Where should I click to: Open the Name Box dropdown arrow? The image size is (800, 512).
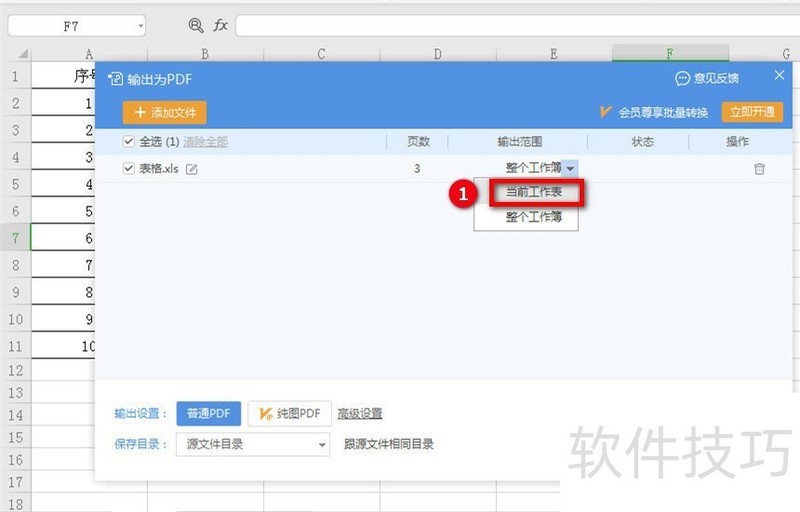click(x=140, y=26)
